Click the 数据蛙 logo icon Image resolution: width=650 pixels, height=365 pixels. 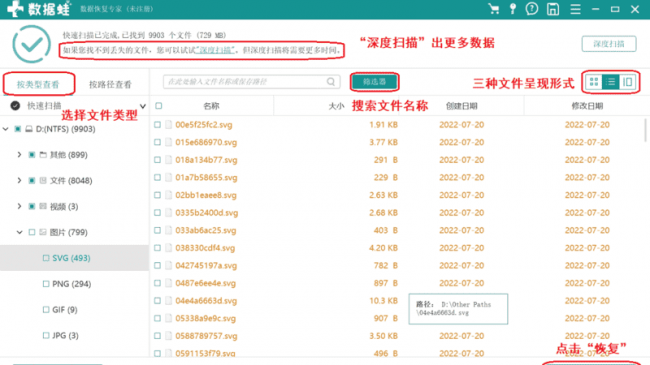[16, 9]
